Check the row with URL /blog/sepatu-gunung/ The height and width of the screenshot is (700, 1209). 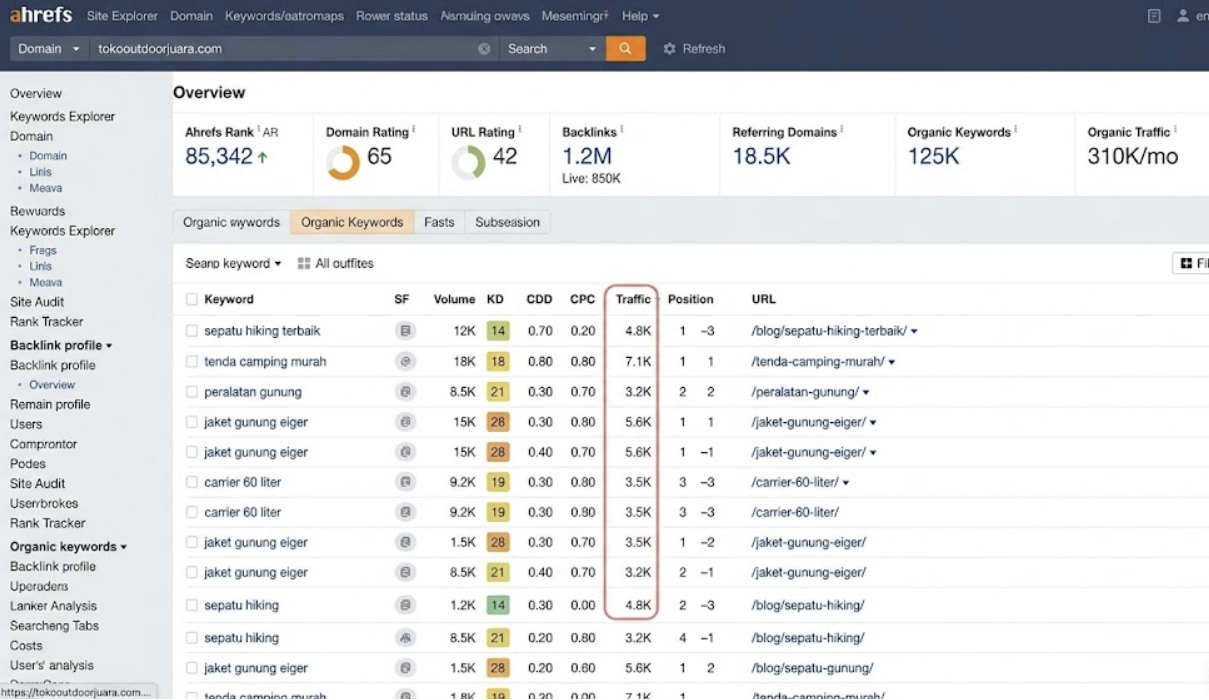[192, 668]
